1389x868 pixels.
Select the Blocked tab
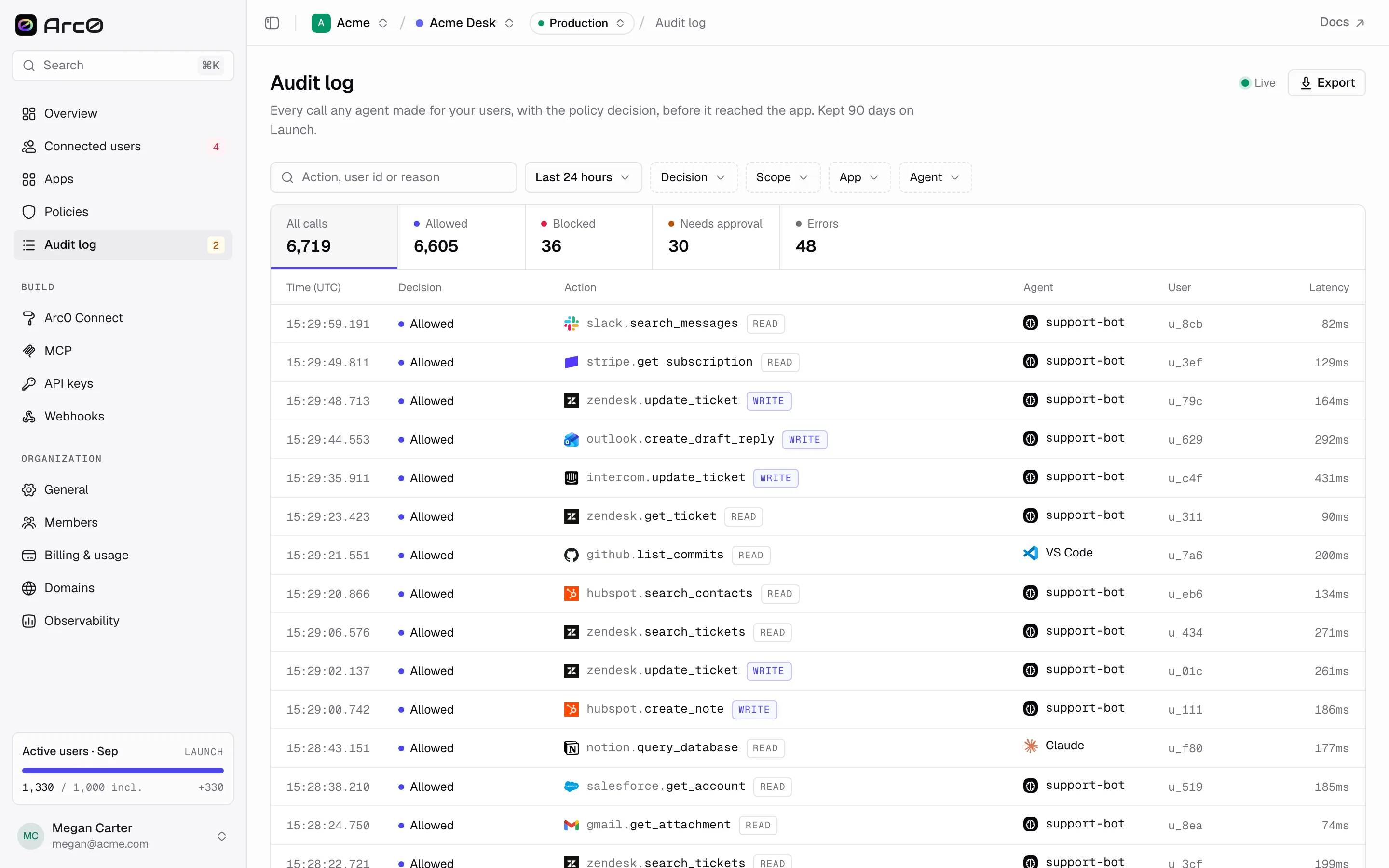click(x=589, y=237)
